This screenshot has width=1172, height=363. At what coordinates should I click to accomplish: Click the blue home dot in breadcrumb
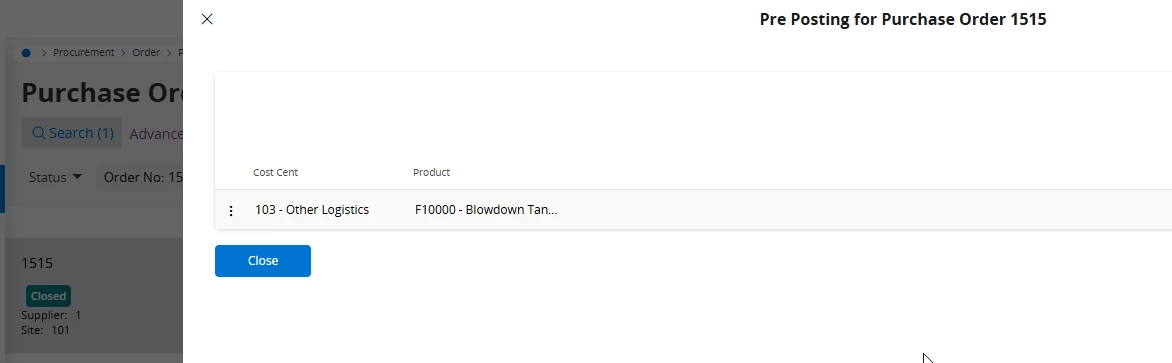click(26, 52)
